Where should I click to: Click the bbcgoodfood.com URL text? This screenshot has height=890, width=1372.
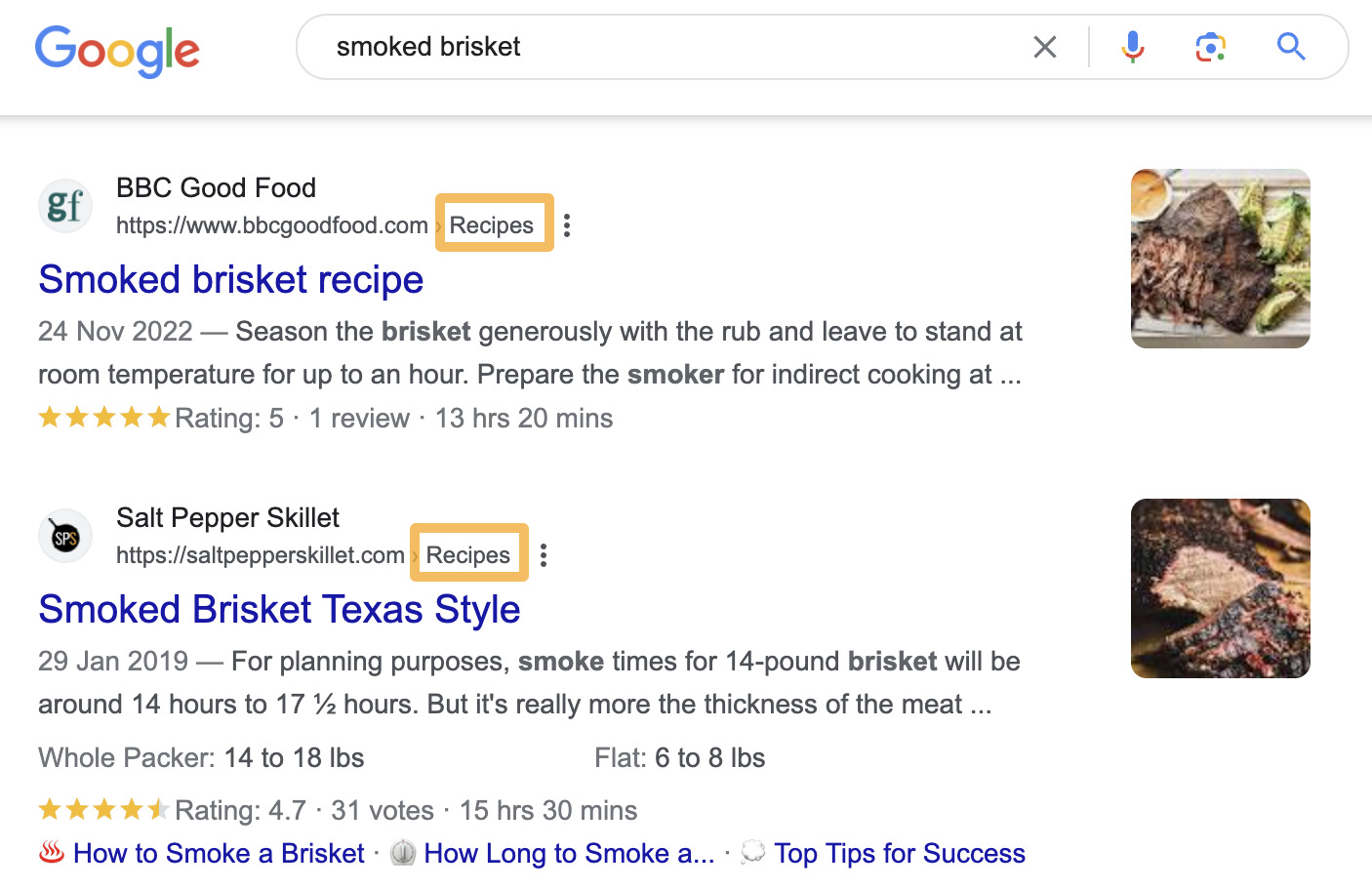(271, 224)
